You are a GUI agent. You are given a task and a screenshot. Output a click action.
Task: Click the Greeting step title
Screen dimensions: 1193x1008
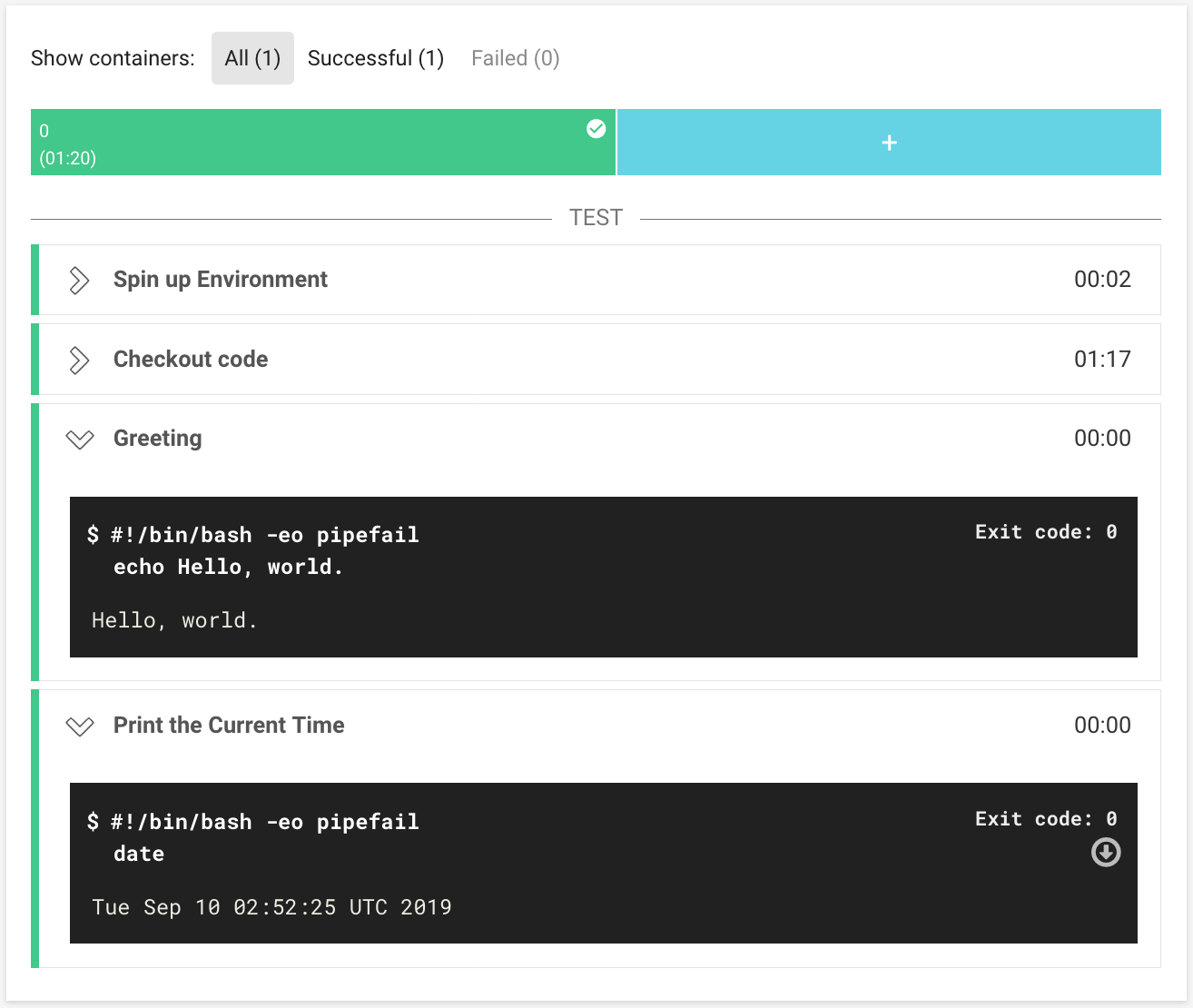click(x=157, y=439)
